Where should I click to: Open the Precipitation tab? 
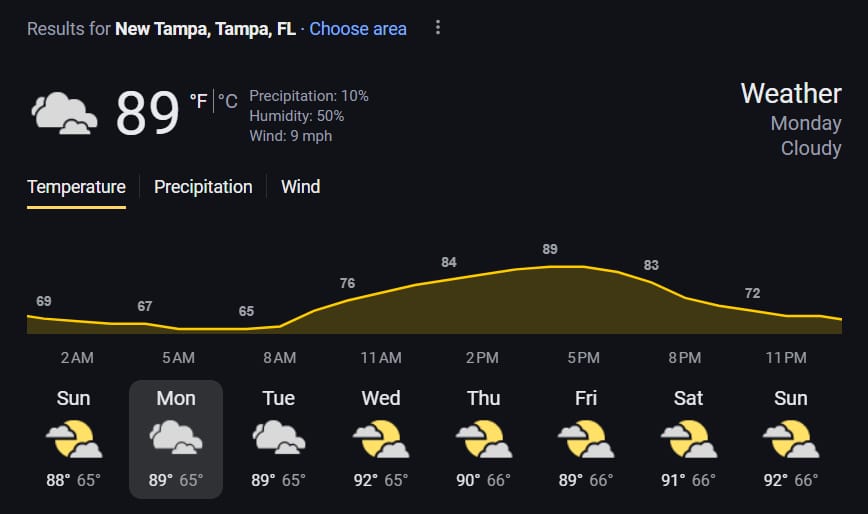click(x=203, y=187)
